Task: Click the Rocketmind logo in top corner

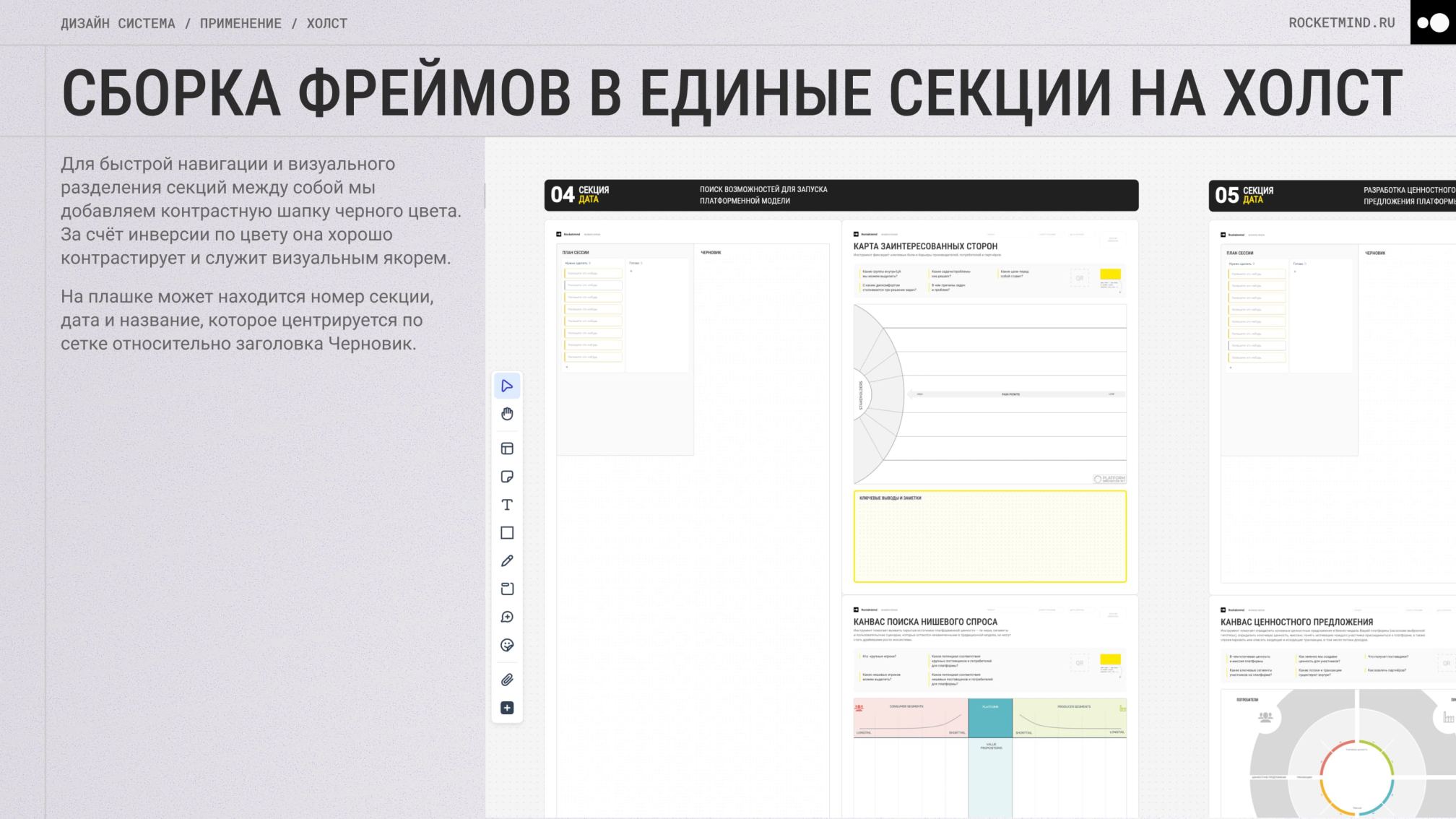Action: click(1433, 22)
